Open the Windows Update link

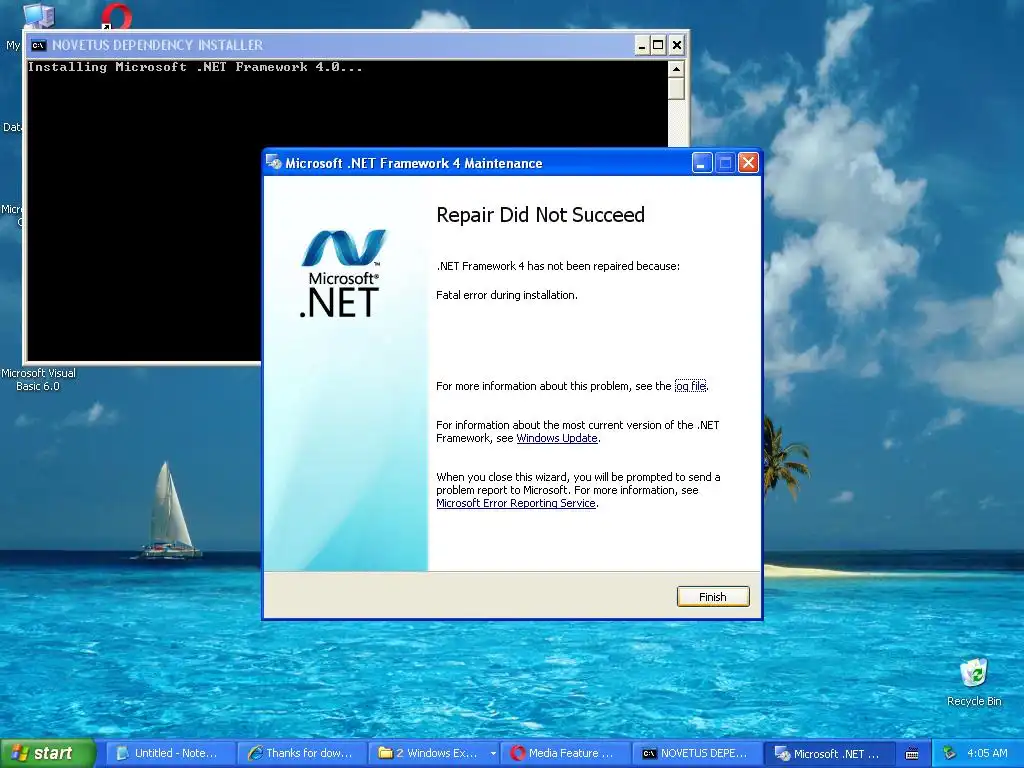pyautogui.click(x=557, y=438)
